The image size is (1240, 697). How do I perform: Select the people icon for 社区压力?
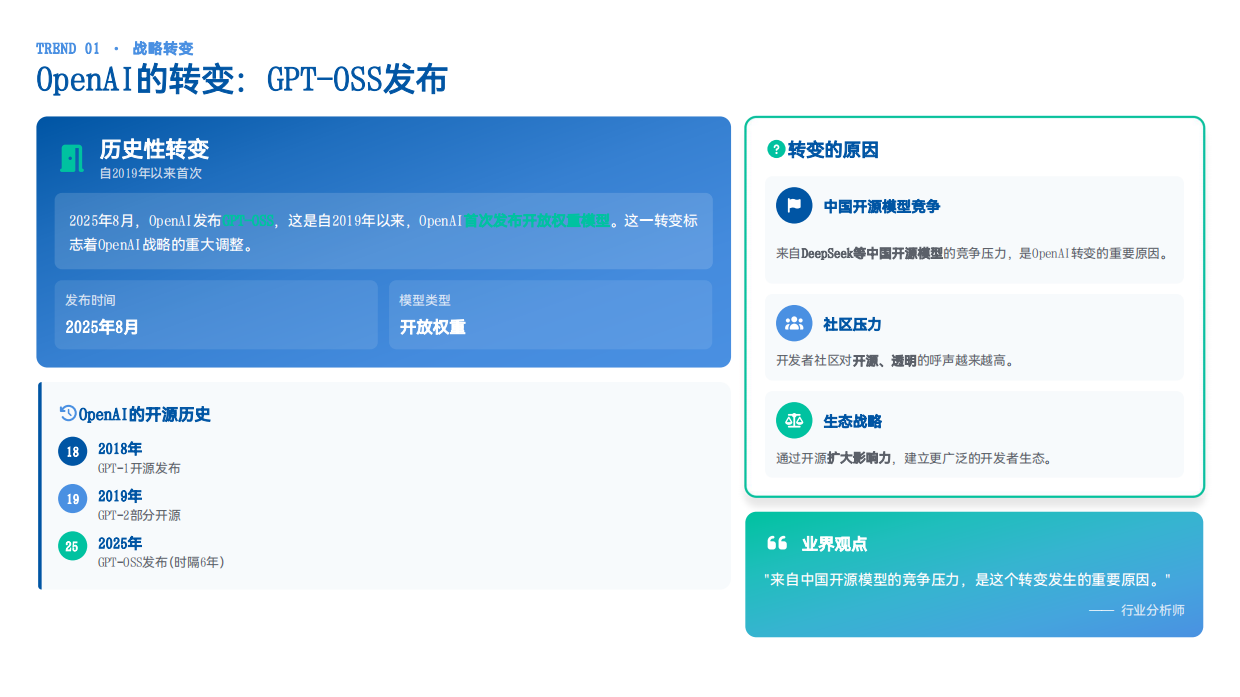(794, 323)
